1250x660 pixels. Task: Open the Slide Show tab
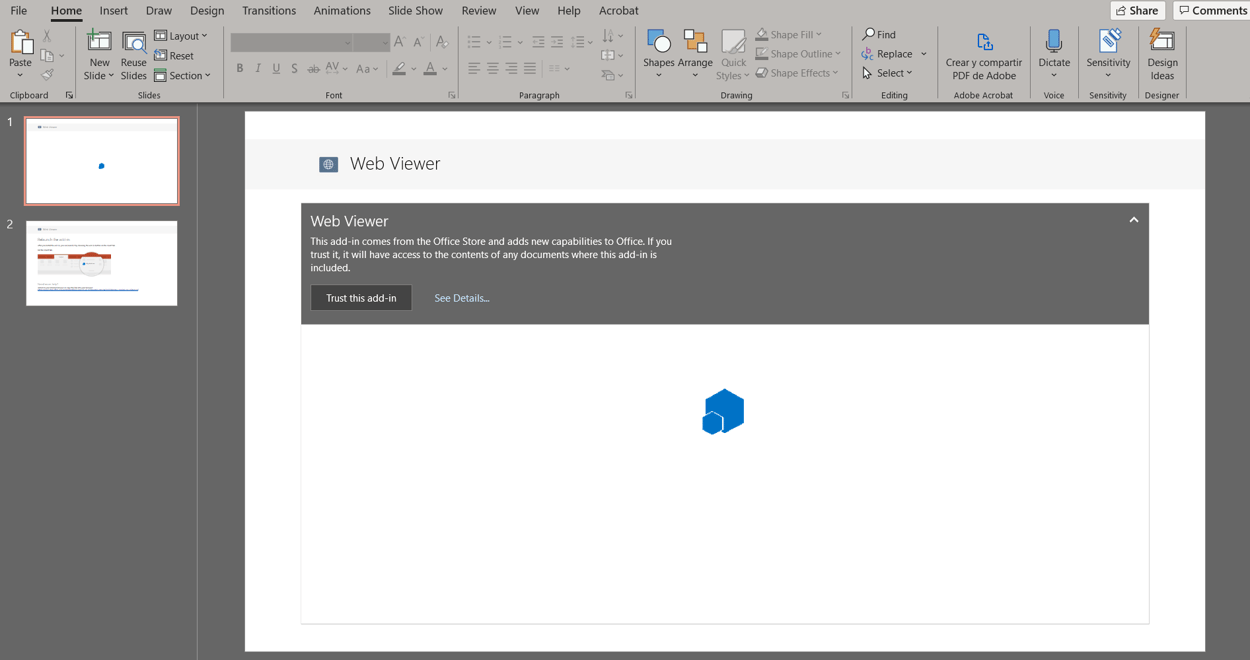(x=415, y=11)
